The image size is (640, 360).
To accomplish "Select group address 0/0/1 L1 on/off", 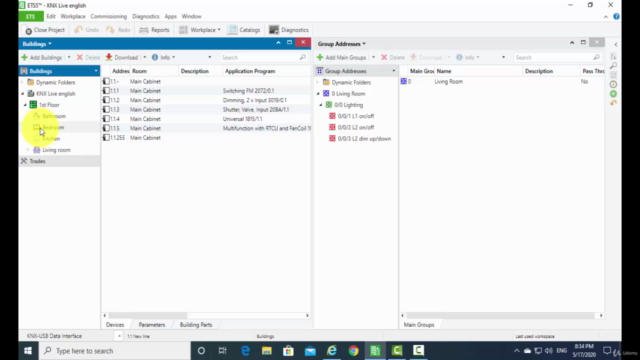I will coord(352,116).
